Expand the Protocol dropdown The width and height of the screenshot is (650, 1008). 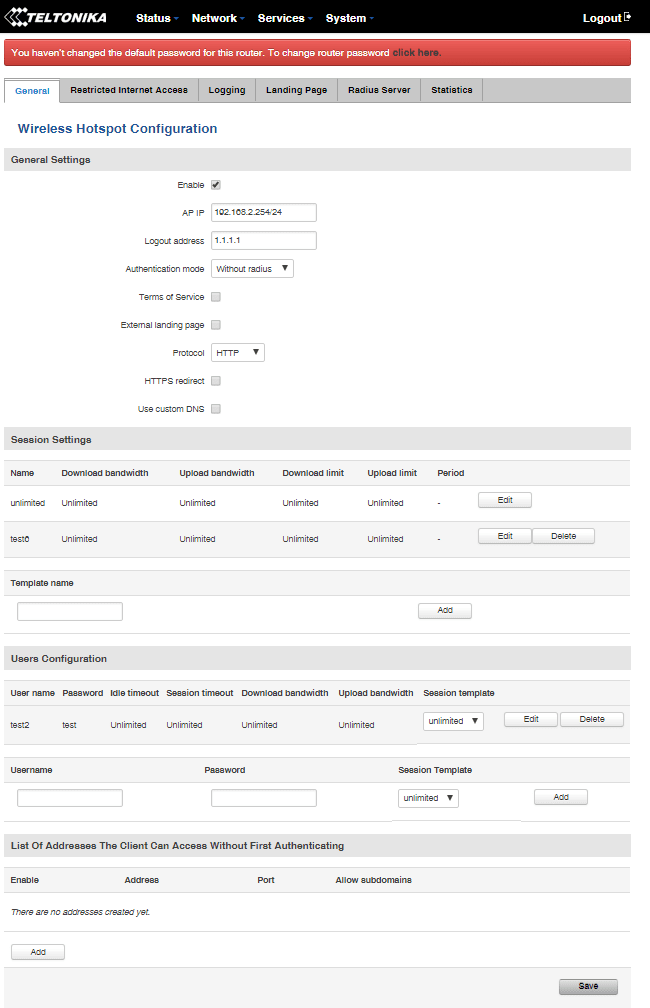point(238,353)
